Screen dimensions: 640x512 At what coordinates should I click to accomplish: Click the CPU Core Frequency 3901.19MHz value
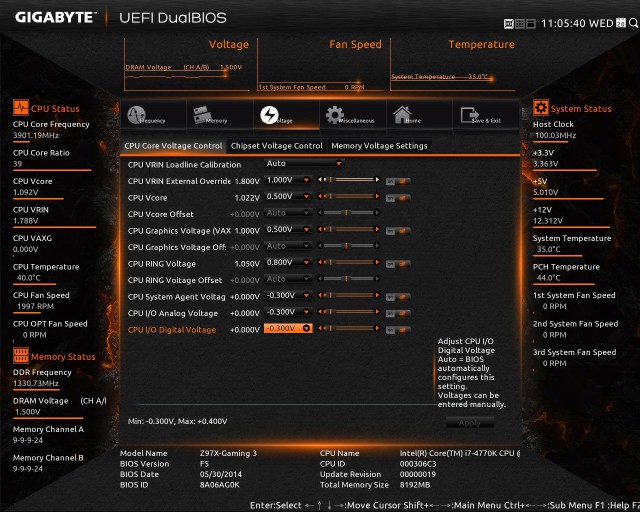36,135
